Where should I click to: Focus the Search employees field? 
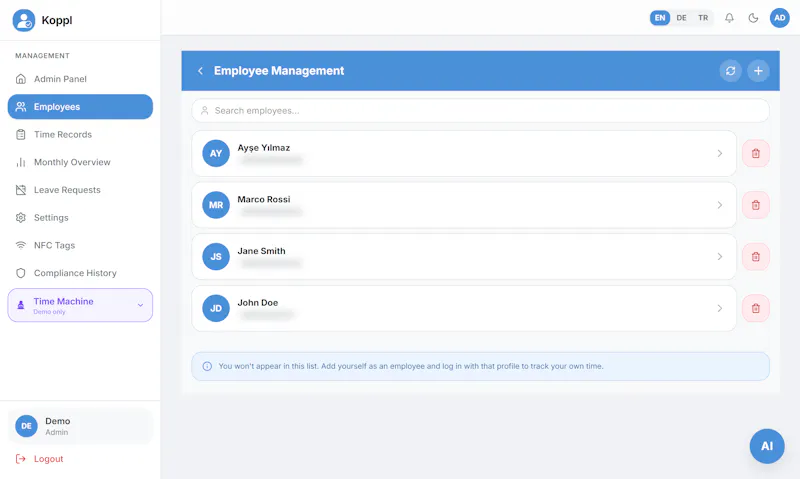point(480,111)
